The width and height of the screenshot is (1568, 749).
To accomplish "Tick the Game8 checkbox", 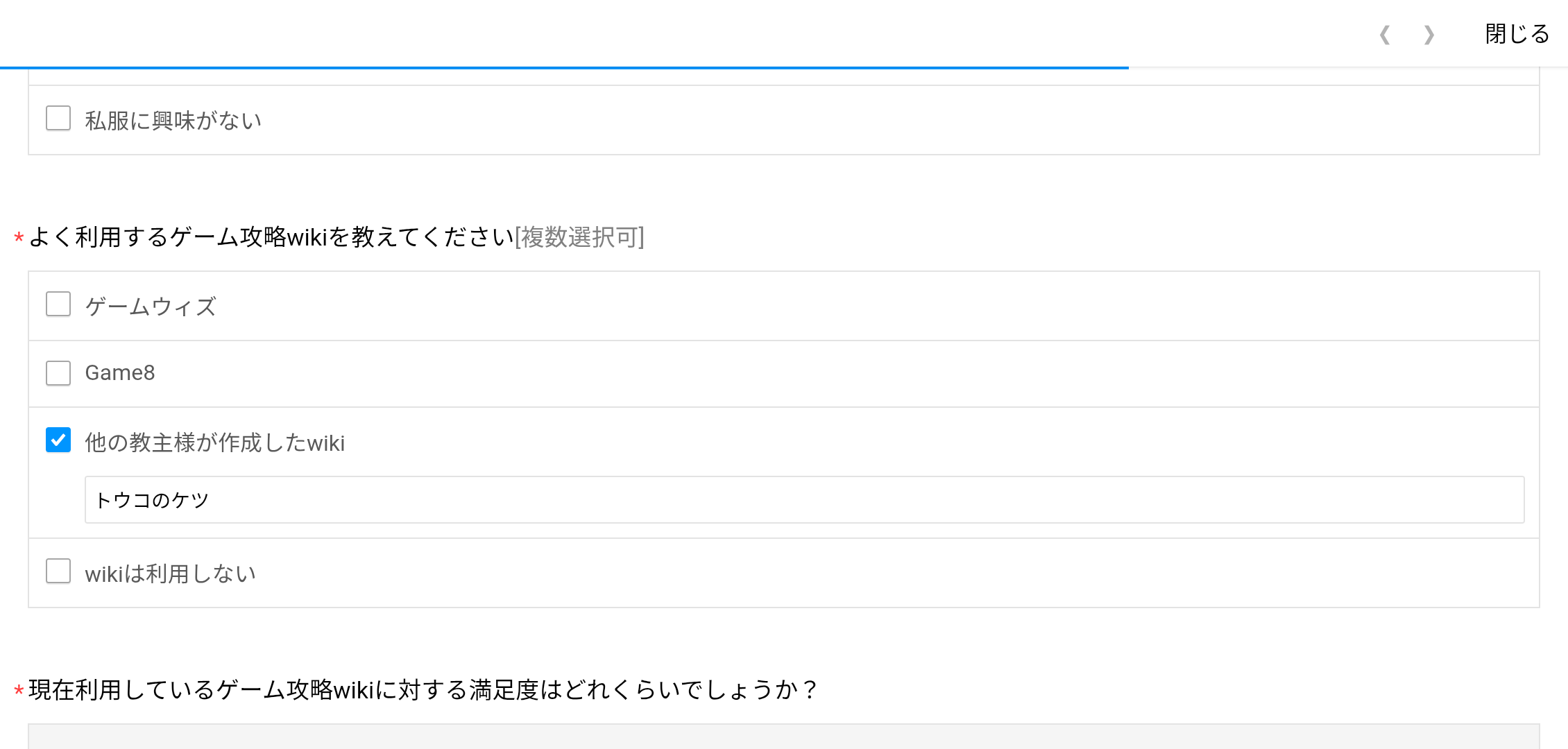I will [x=58, y=373].
